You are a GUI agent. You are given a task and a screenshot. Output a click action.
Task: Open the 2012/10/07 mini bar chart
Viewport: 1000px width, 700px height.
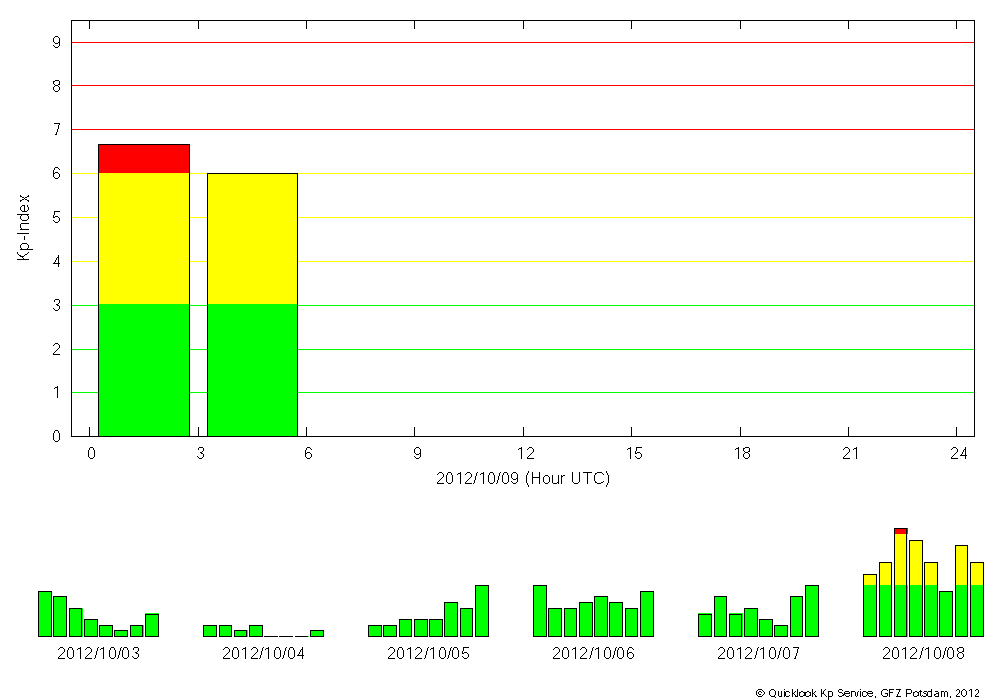[x=758, y=611]
